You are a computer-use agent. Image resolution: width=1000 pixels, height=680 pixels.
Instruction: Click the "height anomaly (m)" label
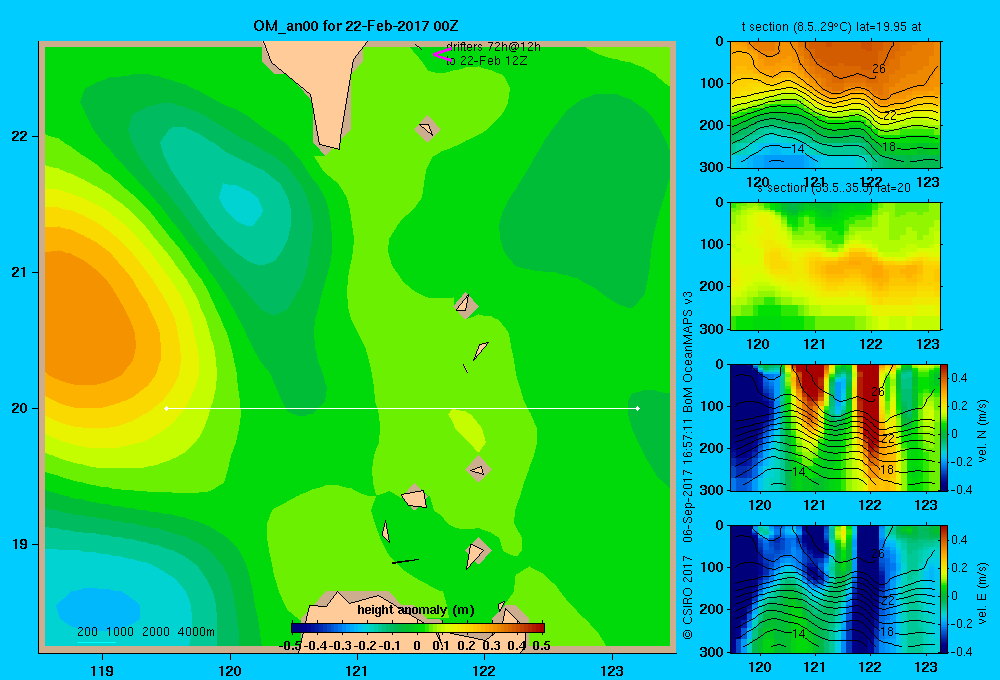pos(416,610)
